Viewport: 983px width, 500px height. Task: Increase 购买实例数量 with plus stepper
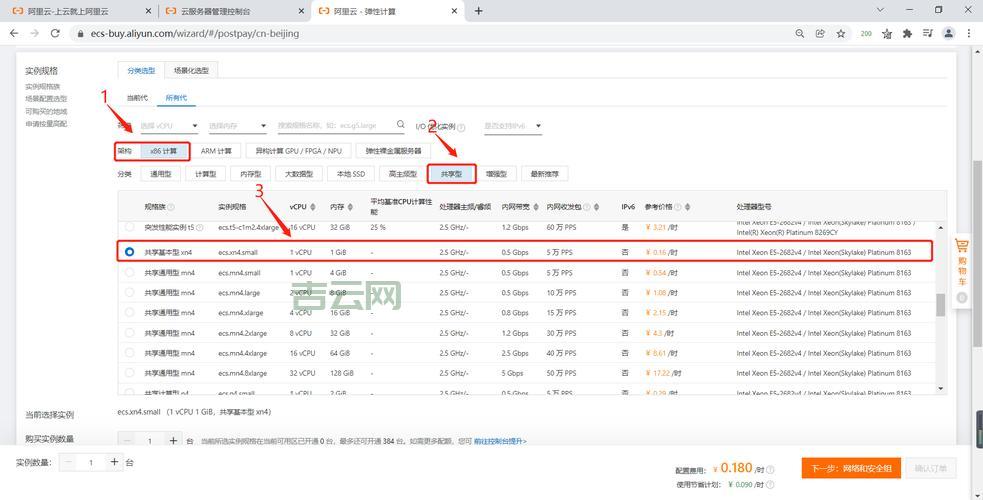(174, 440)
